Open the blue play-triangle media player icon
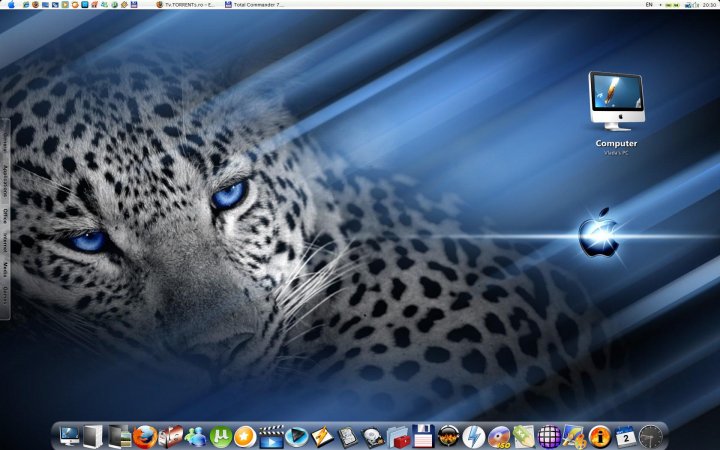 [x=296, y=436]
